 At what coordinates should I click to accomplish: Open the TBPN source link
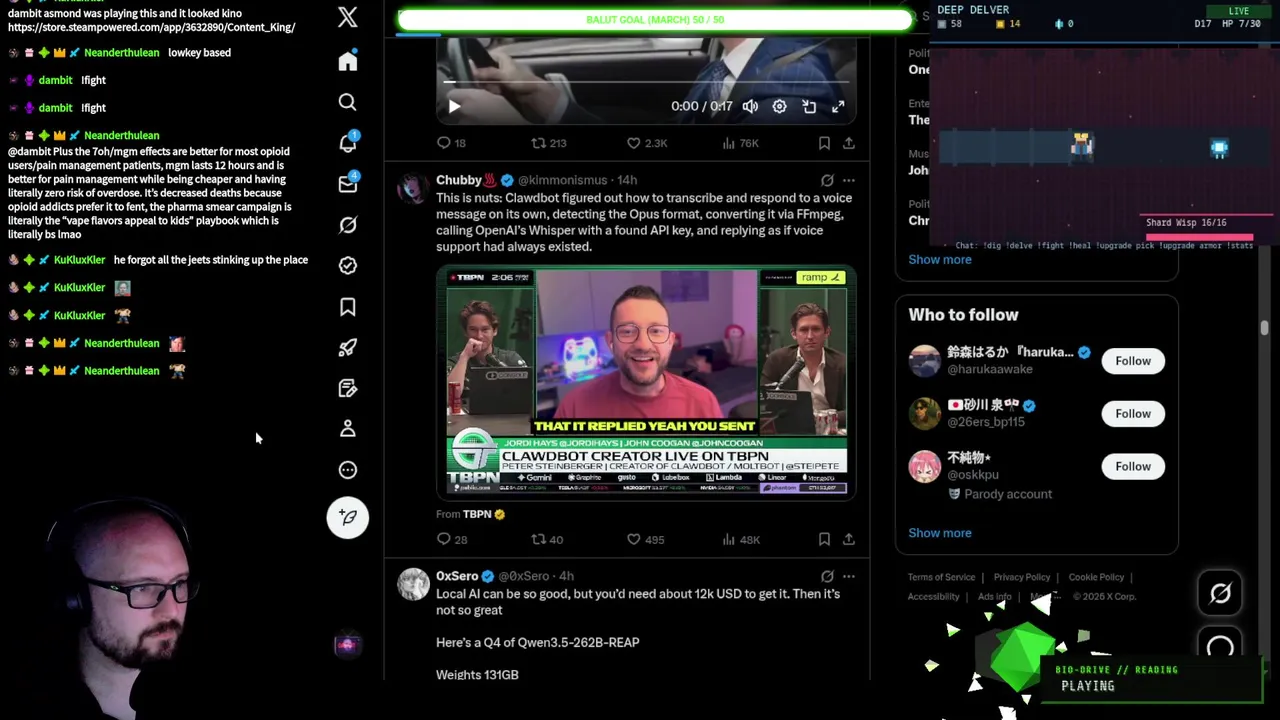(477, 514)
